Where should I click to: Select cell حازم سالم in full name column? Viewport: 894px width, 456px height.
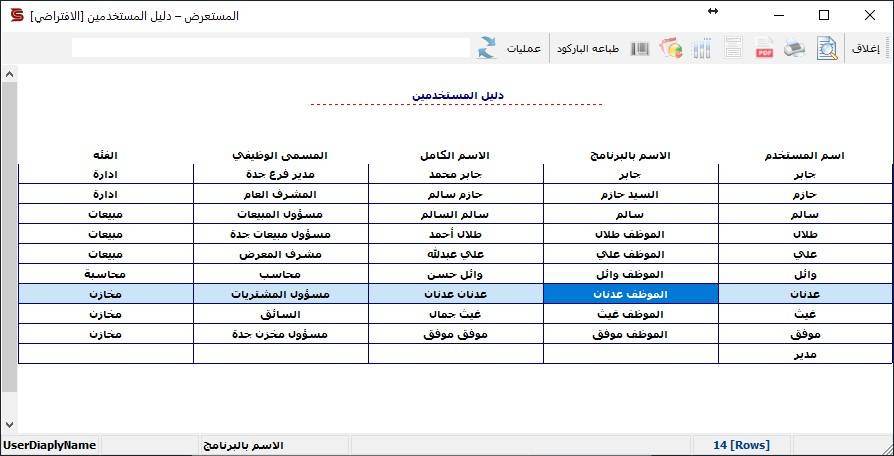[x=456, y=194]
